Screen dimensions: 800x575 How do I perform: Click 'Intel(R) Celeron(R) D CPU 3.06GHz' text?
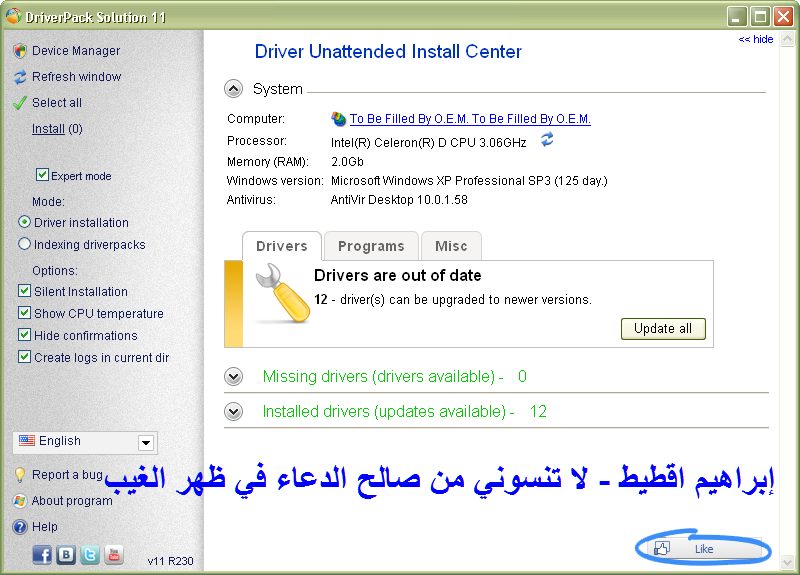click(x=429, y=142)
